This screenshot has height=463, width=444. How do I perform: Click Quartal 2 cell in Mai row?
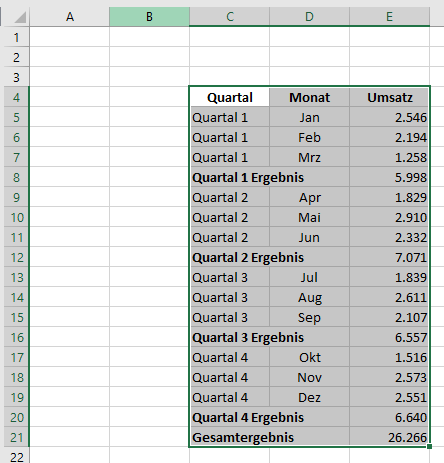point(230,217)
